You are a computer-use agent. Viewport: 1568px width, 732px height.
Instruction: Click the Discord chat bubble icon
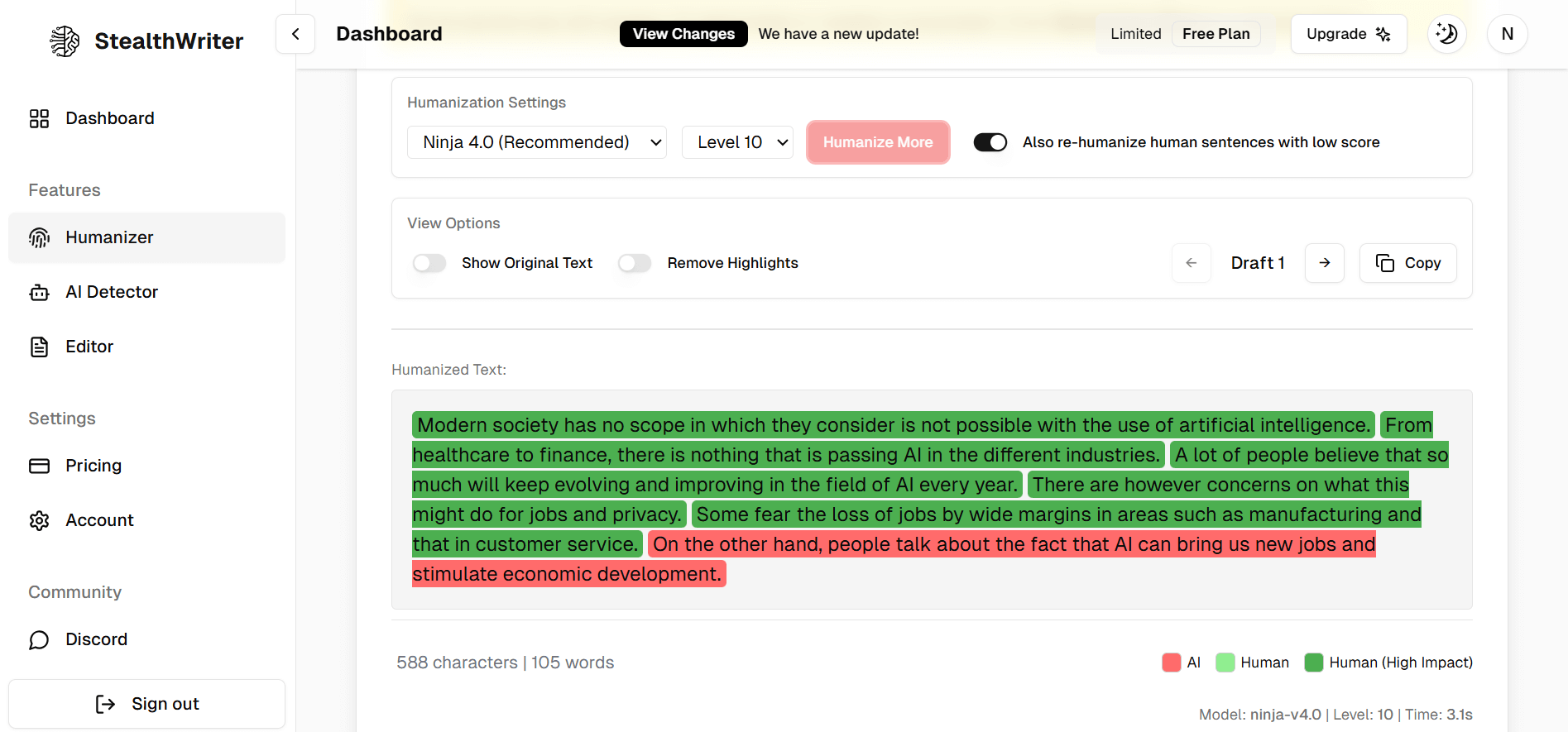(39, 639)
